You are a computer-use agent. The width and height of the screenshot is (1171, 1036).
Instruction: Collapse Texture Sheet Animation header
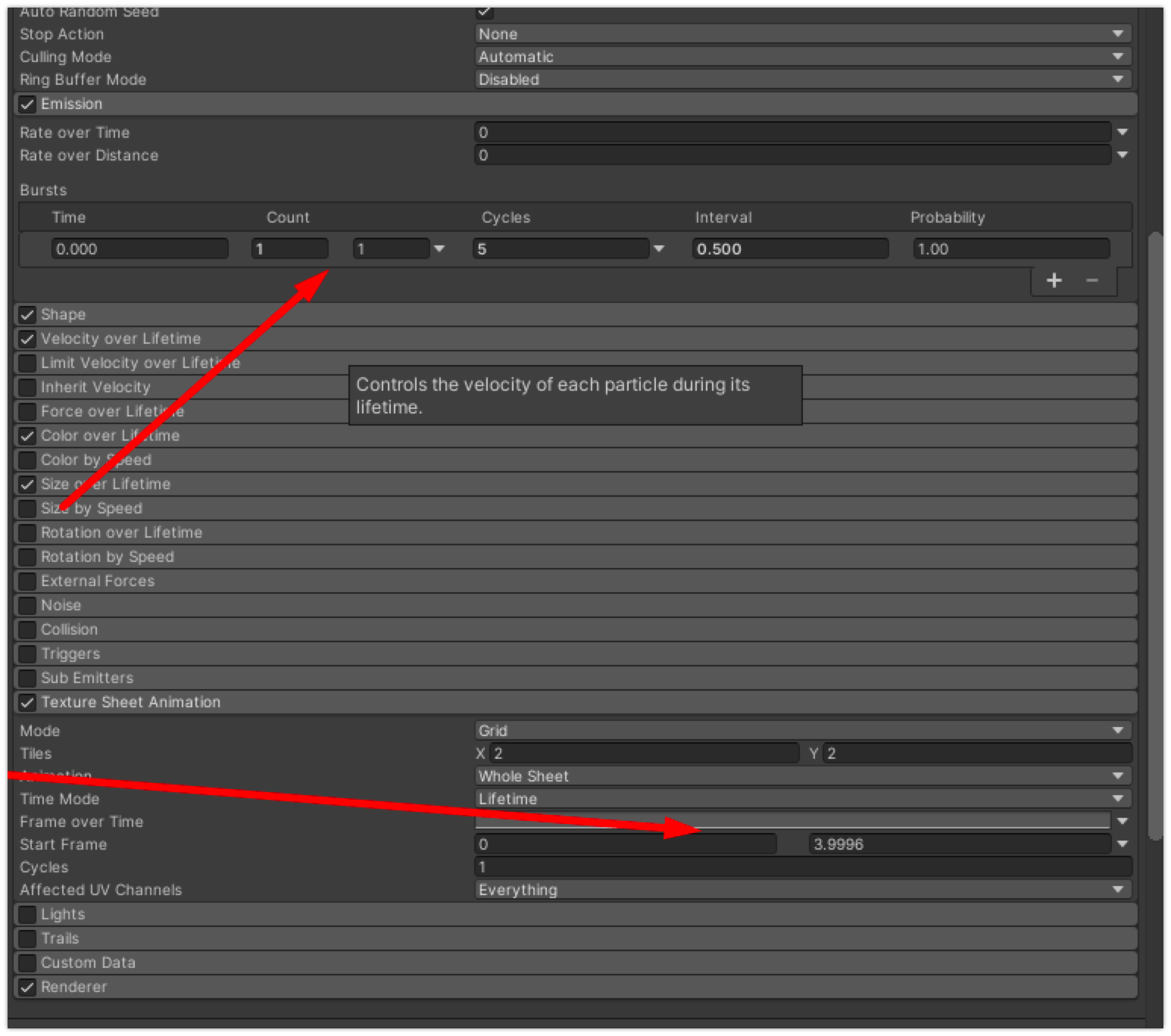576,703
